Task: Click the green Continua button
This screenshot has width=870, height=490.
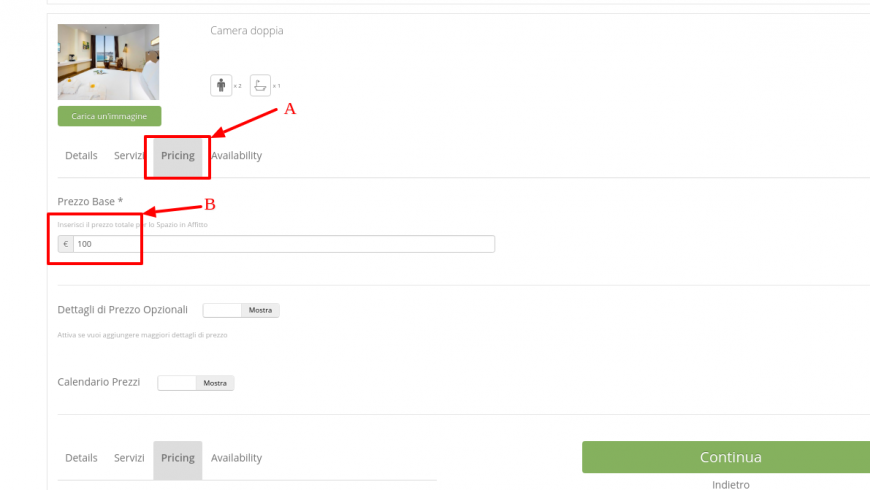Action: click(x=726, y=457)
